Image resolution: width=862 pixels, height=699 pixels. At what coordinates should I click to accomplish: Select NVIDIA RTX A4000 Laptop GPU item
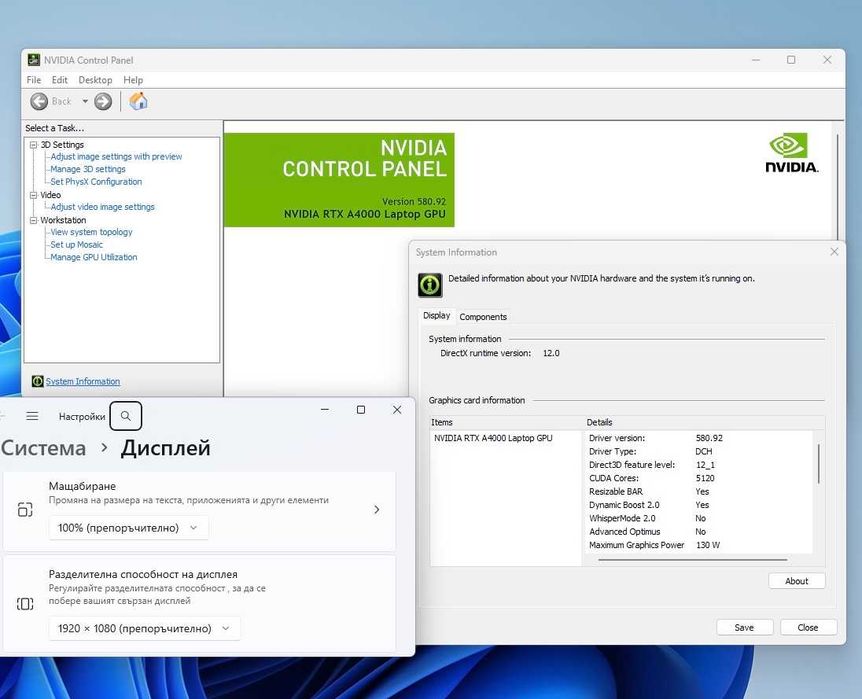[x=493, y=438]
